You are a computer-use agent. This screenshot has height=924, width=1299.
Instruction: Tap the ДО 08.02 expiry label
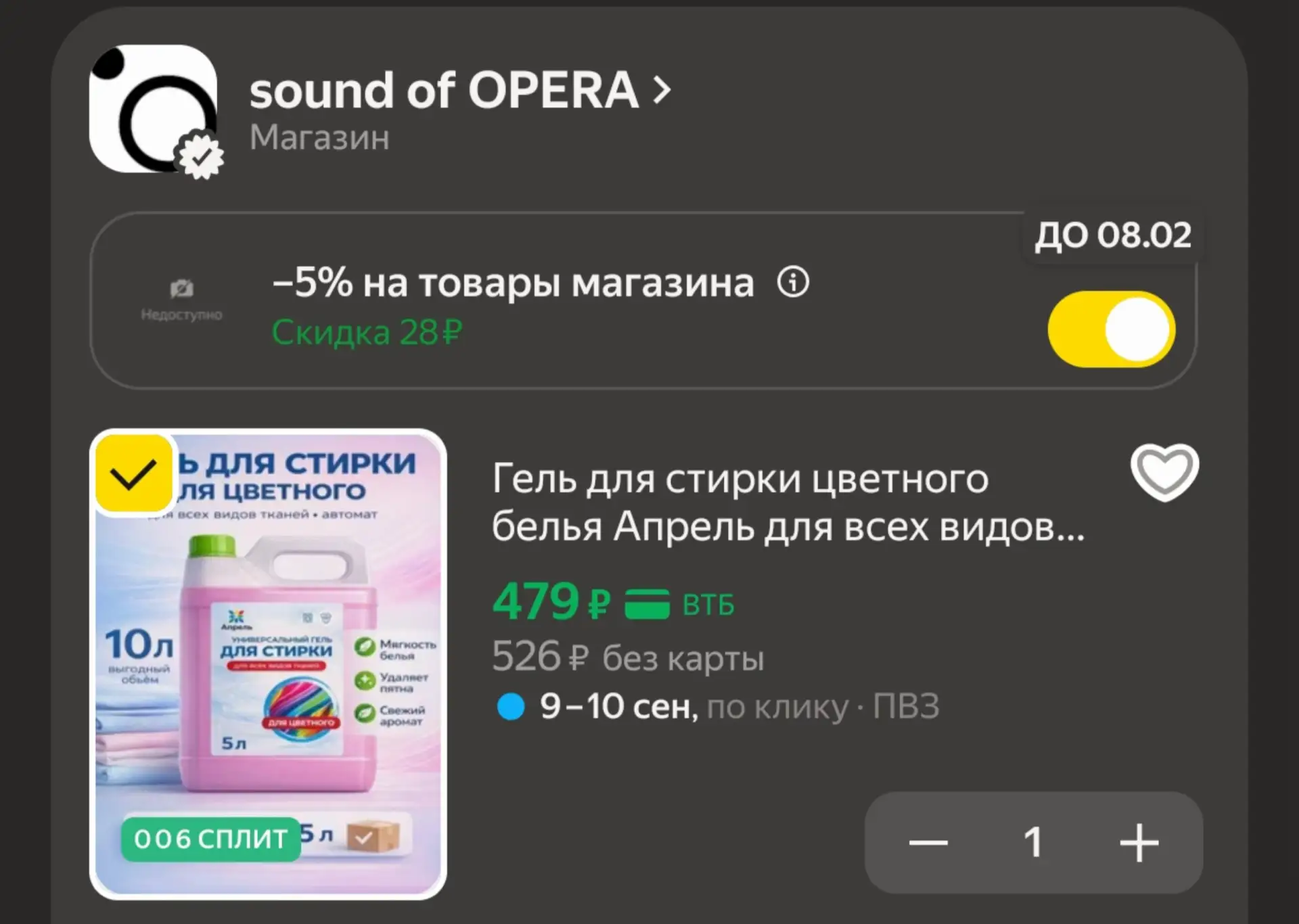click(1113, 235)
